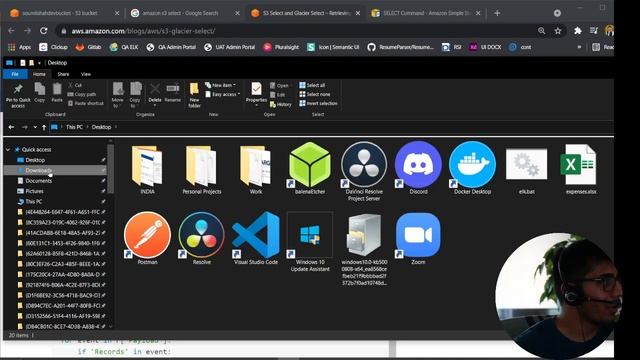Screen dimensions: 640x360
Task: Open Pluralsight bookmark
Action: (x=281, y=47)
